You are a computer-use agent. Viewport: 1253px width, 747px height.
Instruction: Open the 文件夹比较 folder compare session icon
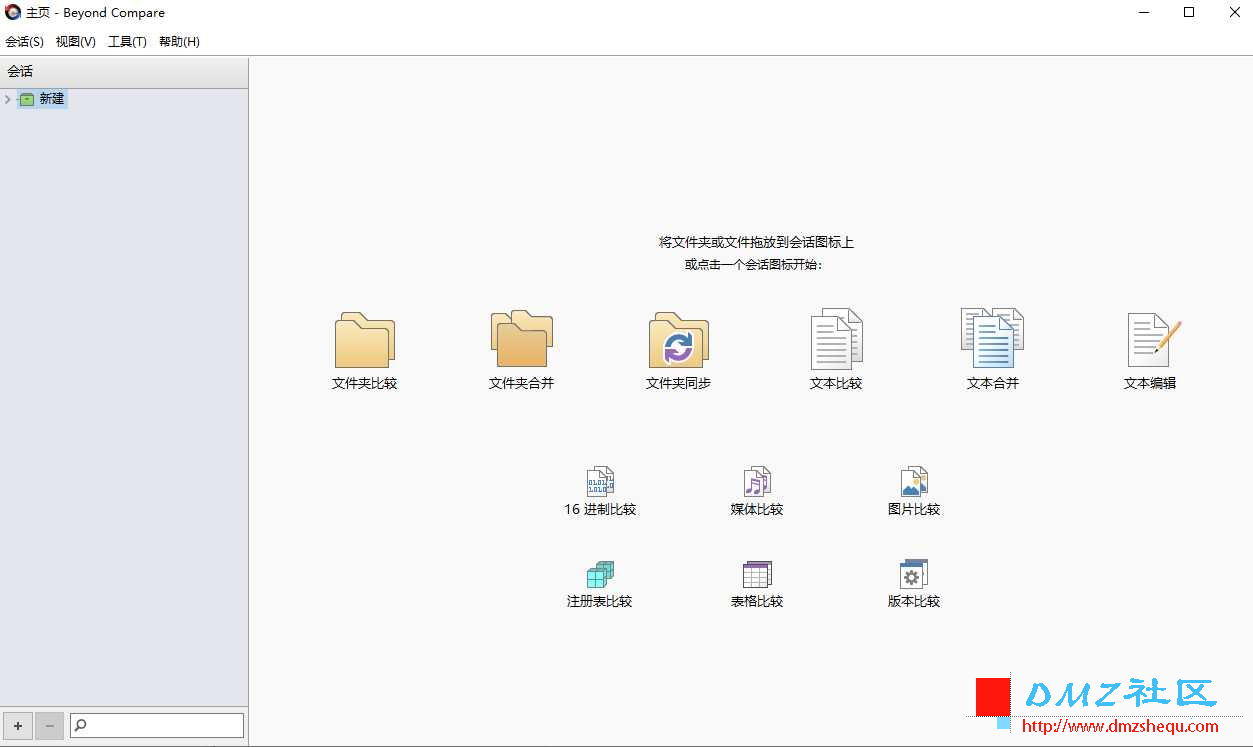tap(364, 340)
